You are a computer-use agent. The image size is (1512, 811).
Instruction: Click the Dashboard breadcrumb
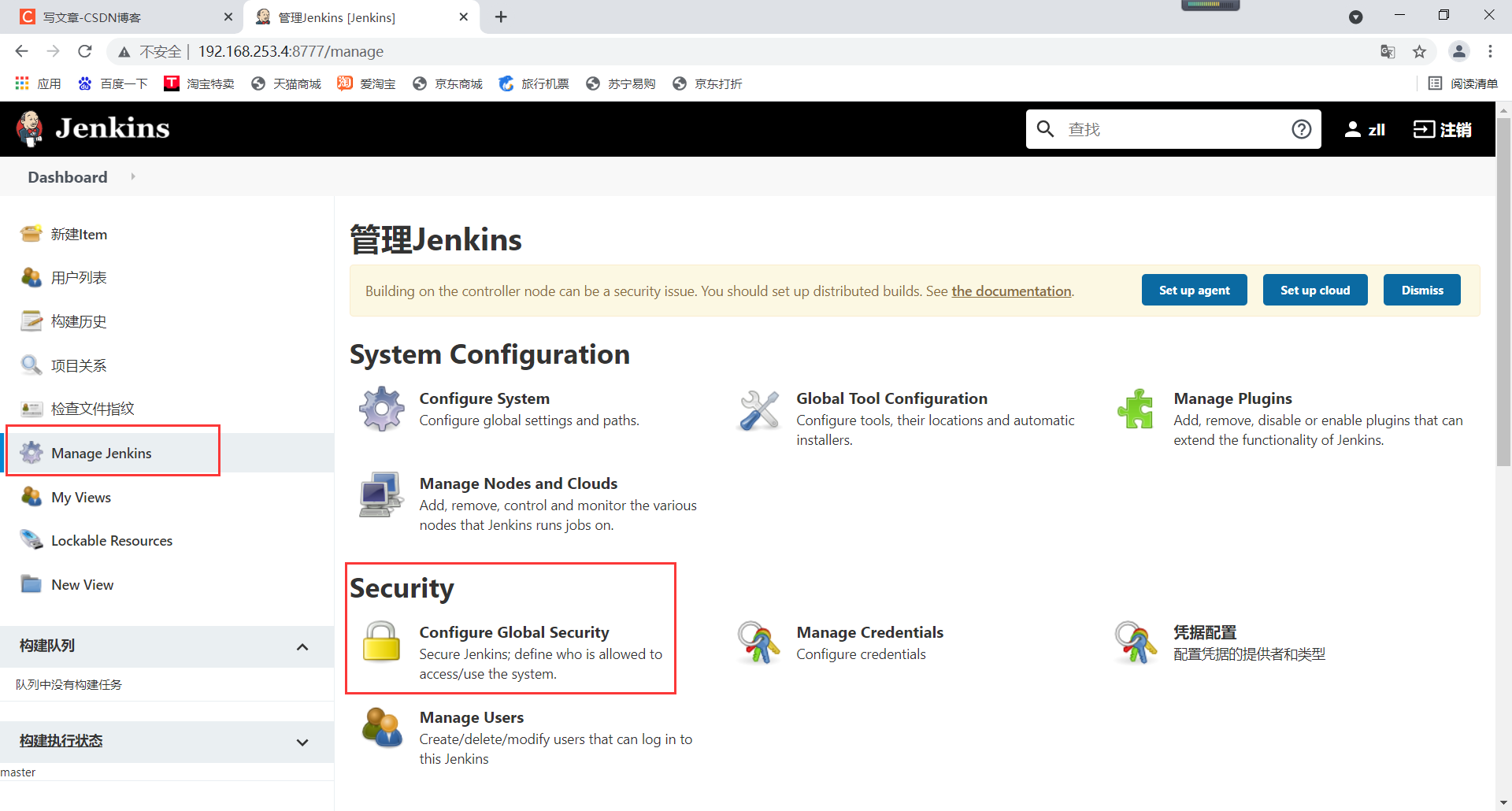68,176
